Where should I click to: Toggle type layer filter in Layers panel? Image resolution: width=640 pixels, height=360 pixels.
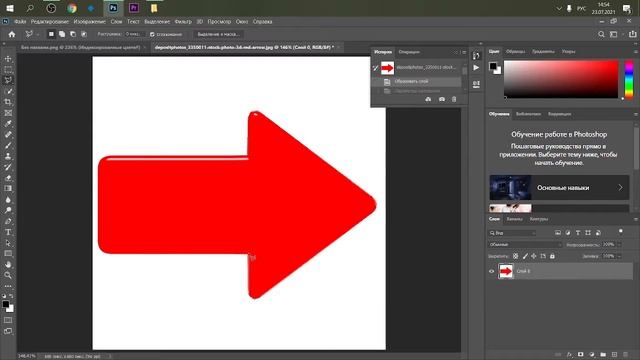click(578, 233)
